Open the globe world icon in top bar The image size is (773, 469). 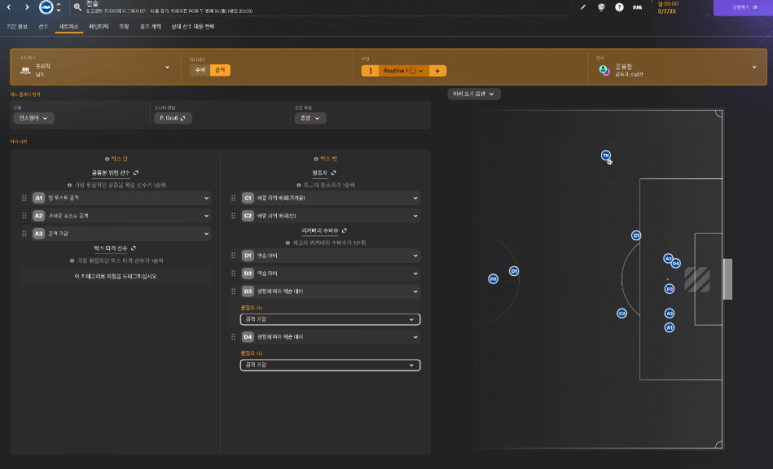[601, 7]
